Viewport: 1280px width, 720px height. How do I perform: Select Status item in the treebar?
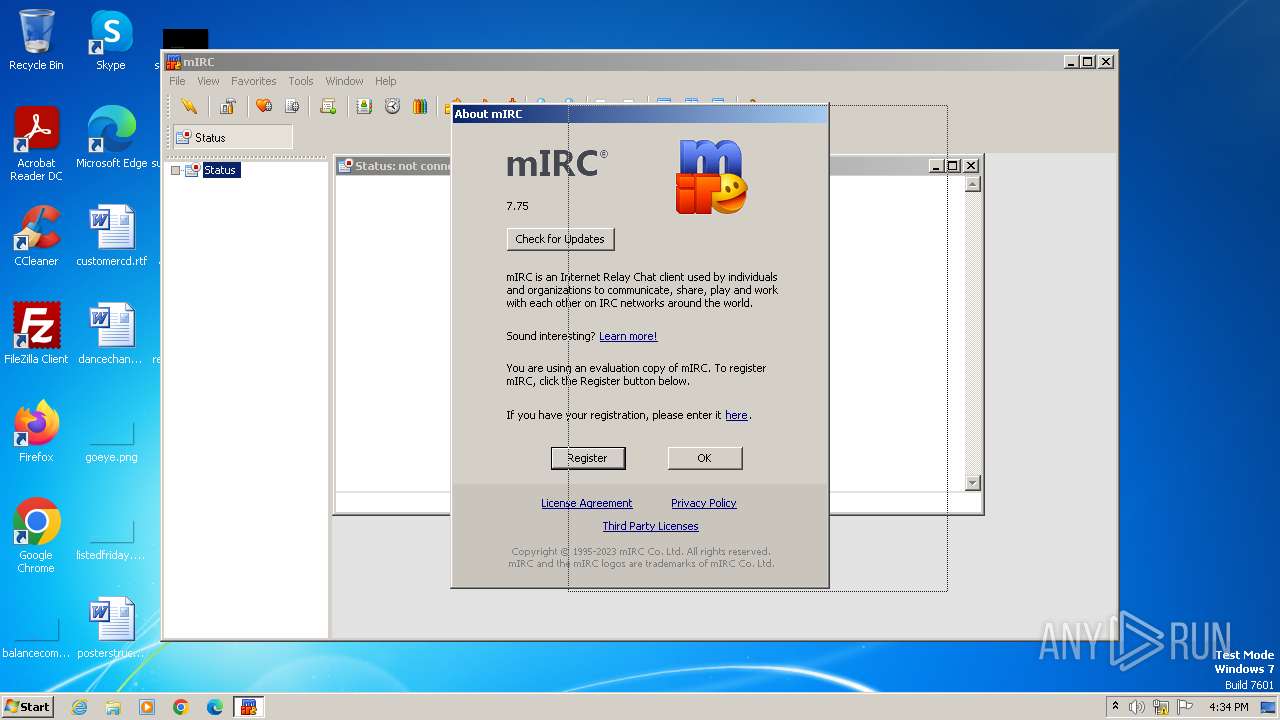click(220, 170)
